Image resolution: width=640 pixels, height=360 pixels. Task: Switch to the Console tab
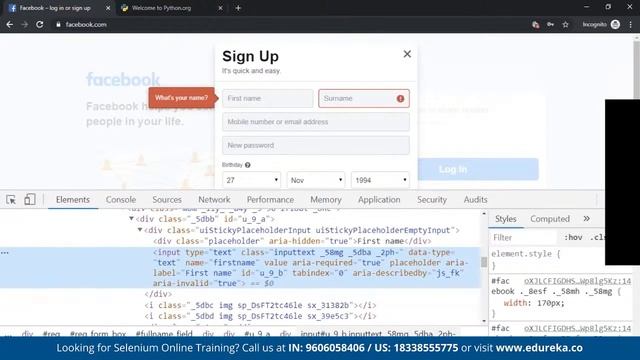pyautogui.click(x=121, y=200)
